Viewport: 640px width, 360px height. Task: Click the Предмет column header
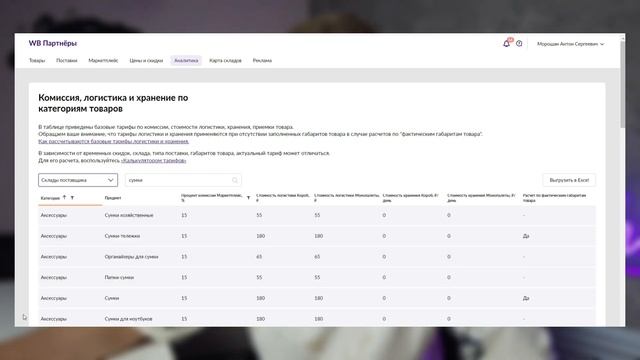(113, 198)
